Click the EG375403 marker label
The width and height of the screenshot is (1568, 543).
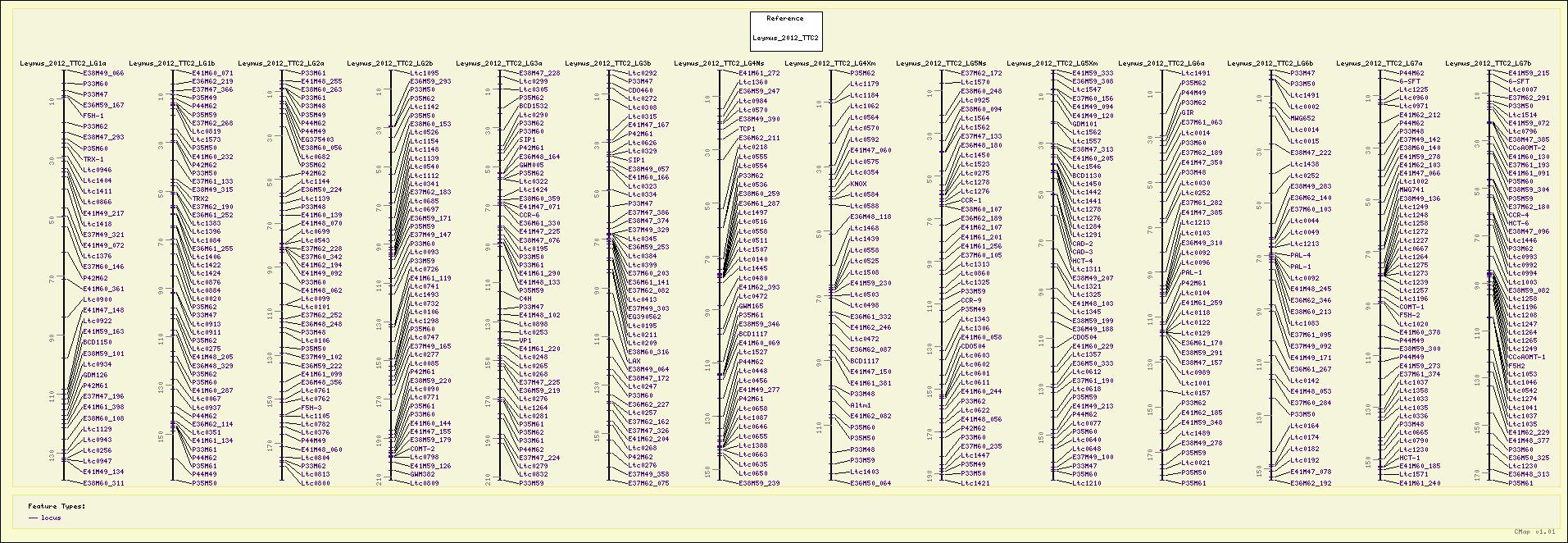317,140
